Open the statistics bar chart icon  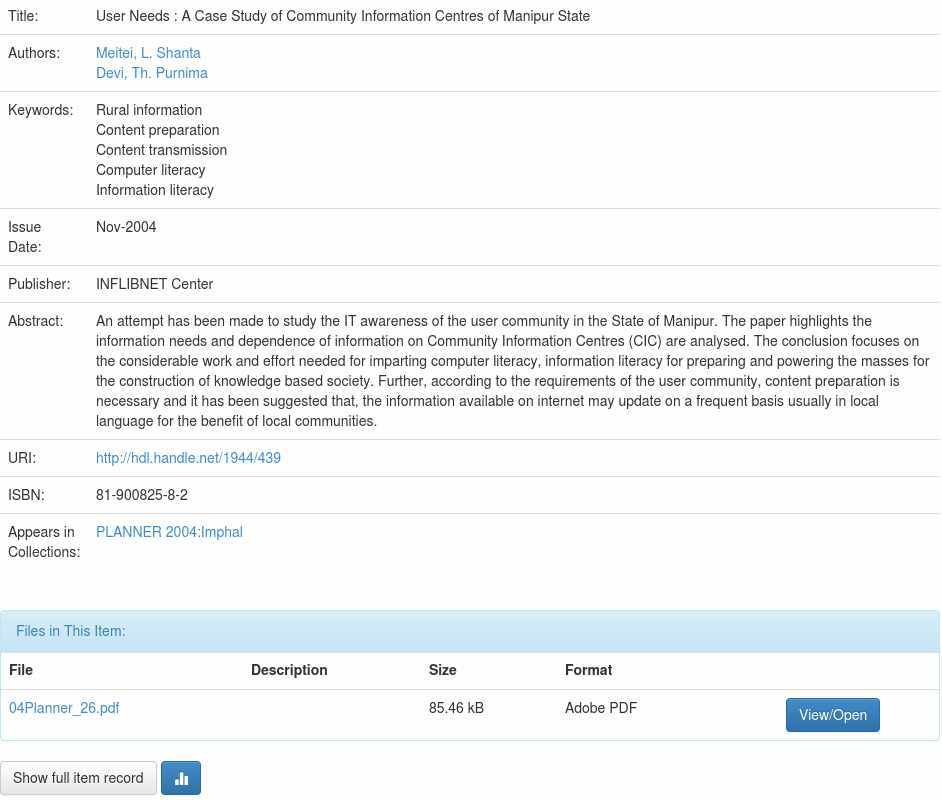tap(181, 778)
